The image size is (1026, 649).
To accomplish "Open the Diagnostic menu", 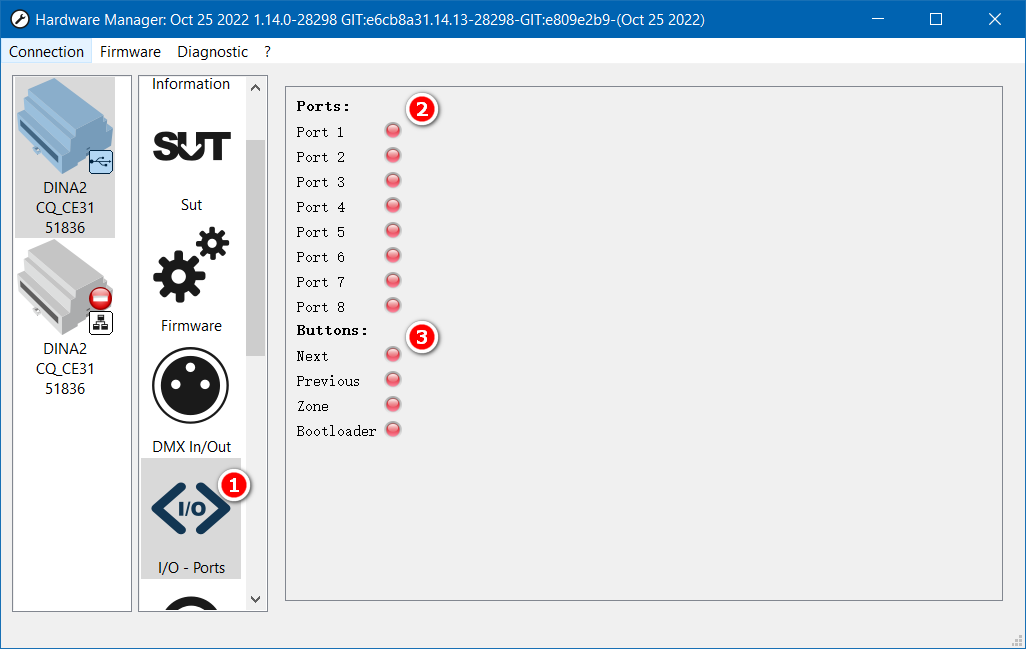I will 212,52.
